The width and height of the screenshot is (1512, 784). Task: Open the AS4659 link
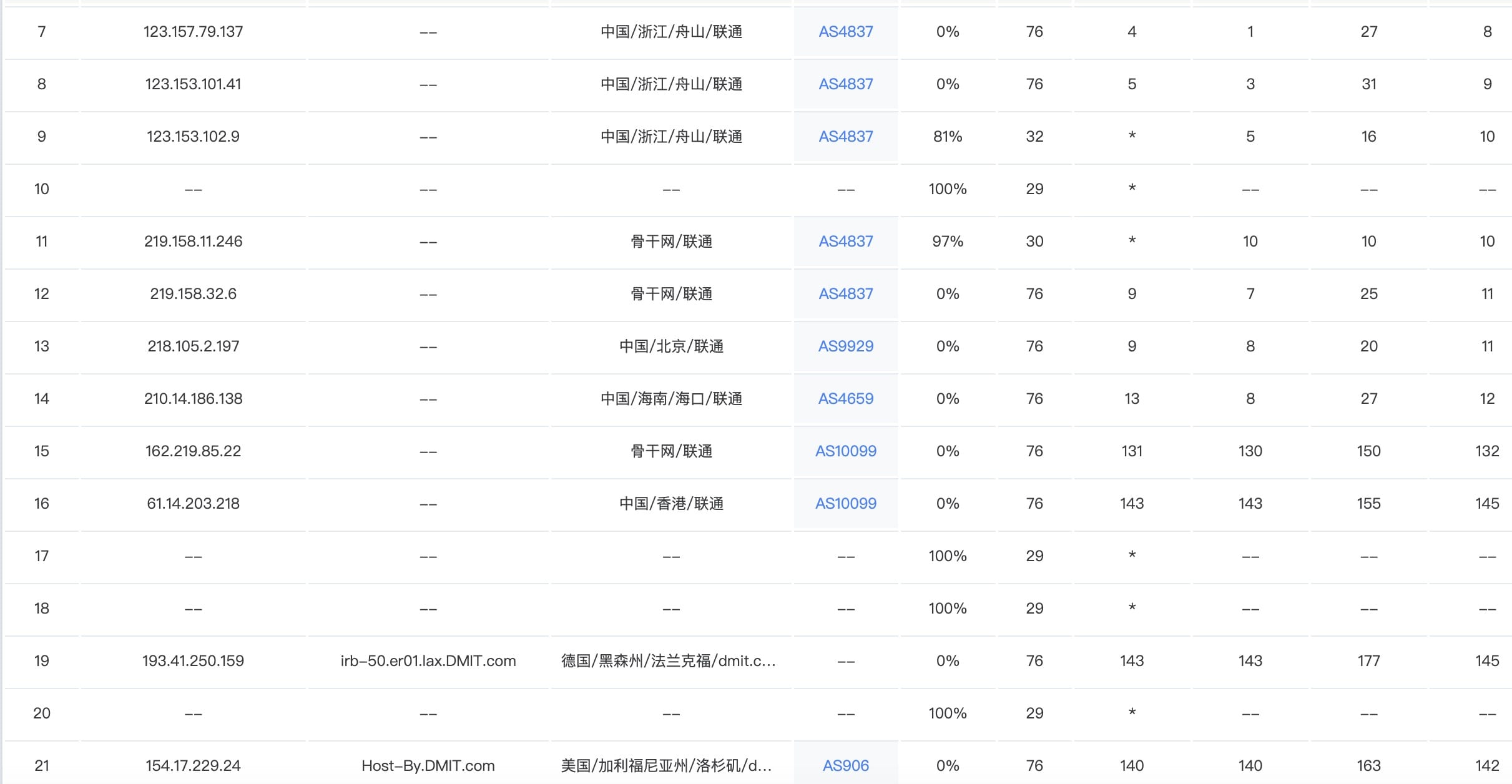point(845,399)
